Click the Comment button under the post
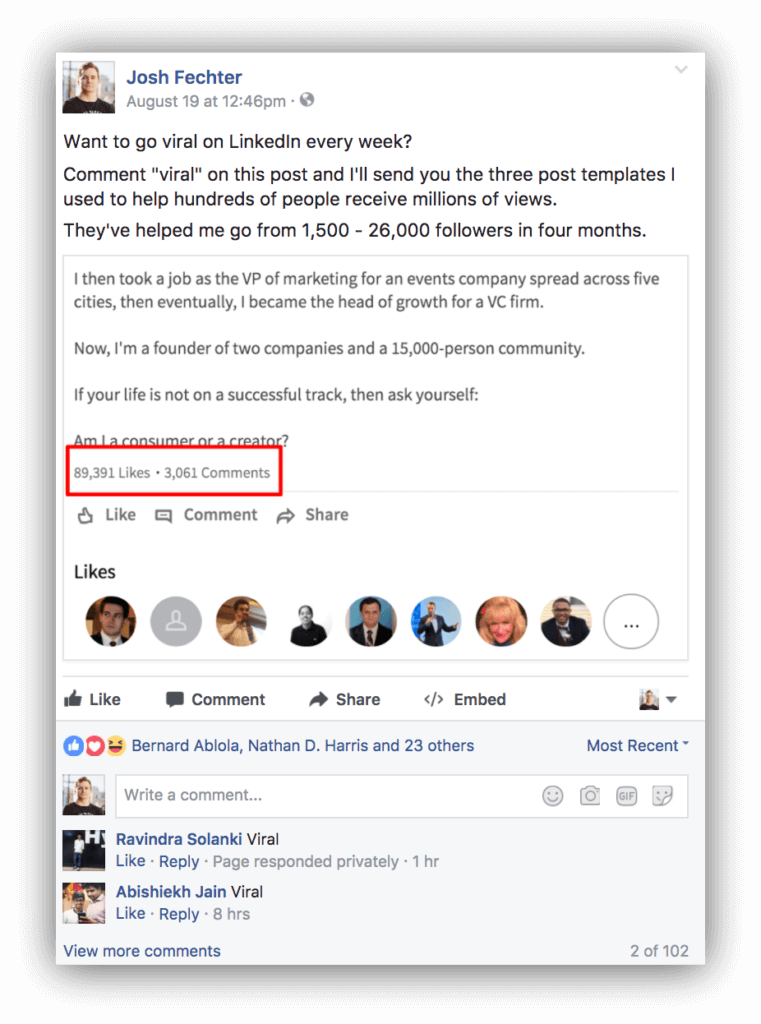761x1024 pixels. pos(216,699)
